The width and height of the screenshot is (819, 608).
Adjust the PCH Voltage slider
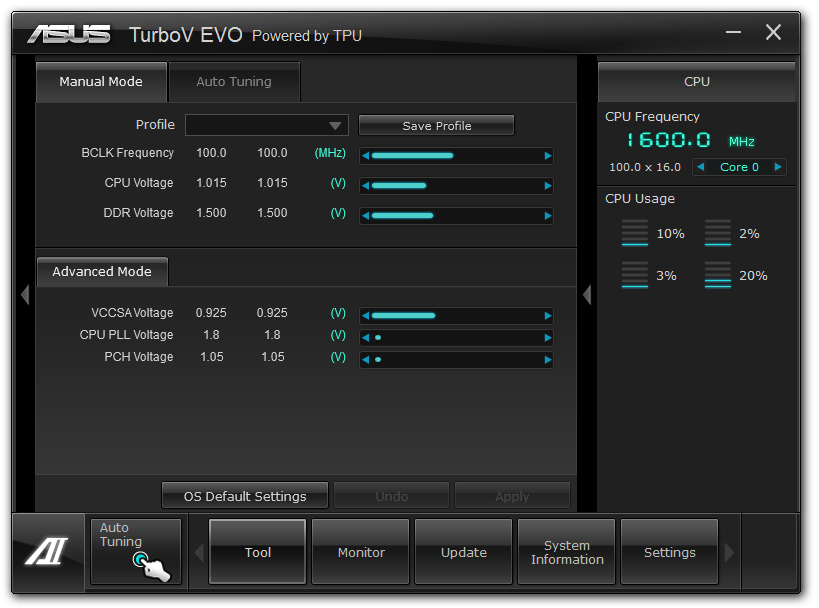point(457,359)
